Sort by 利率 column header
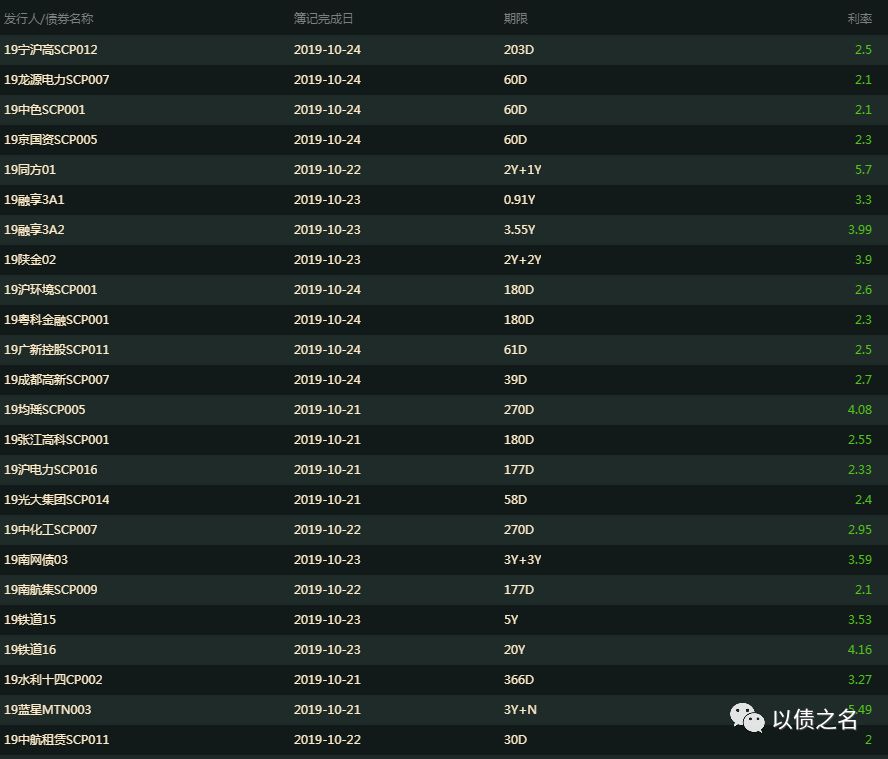 point(860,19)
